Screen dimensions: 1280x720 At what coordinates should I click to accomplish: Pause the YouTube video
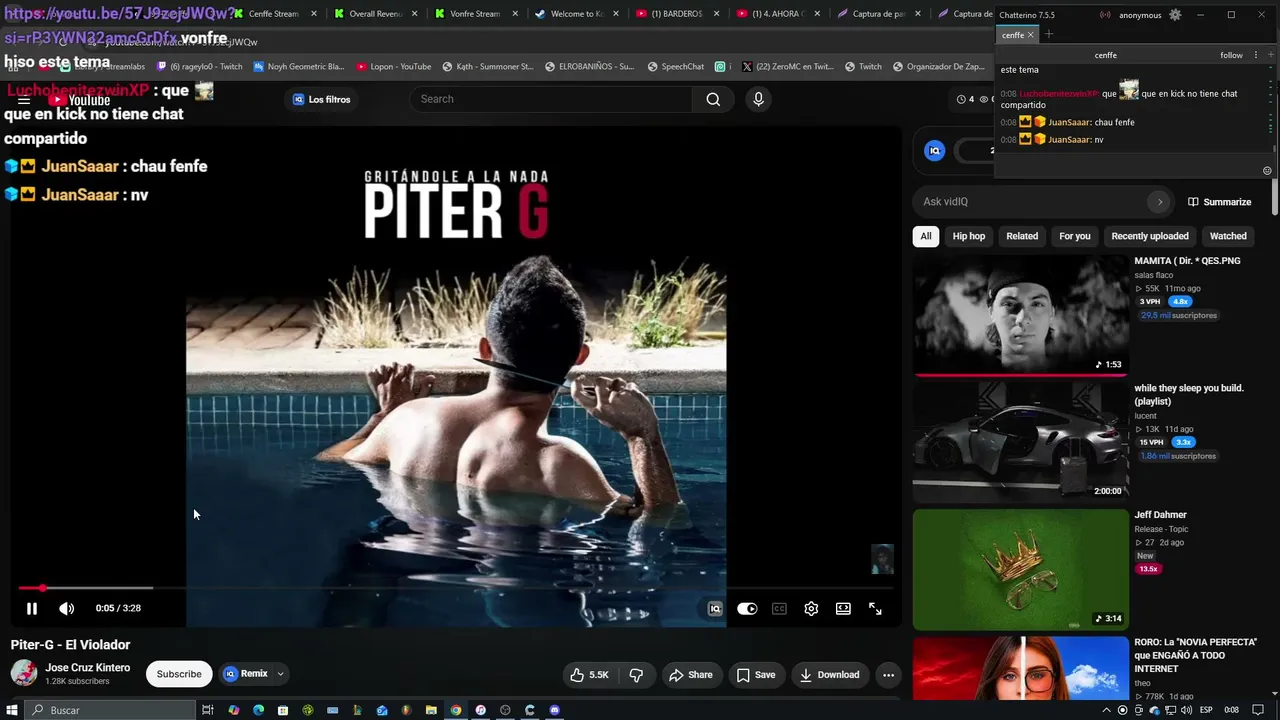tap(32, 608)
